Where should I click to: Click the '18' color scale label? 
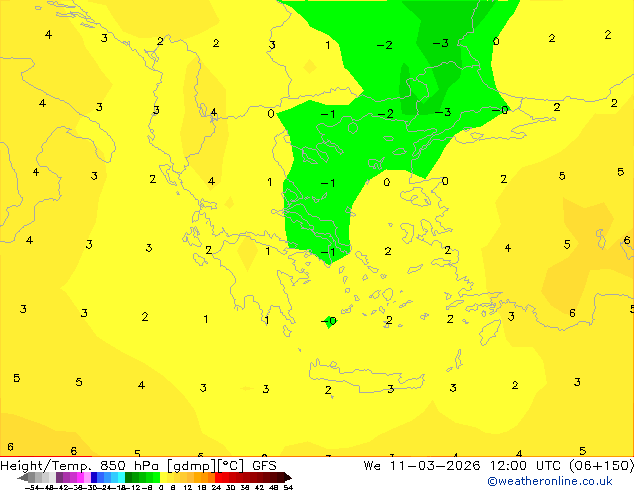coord(202,488)
